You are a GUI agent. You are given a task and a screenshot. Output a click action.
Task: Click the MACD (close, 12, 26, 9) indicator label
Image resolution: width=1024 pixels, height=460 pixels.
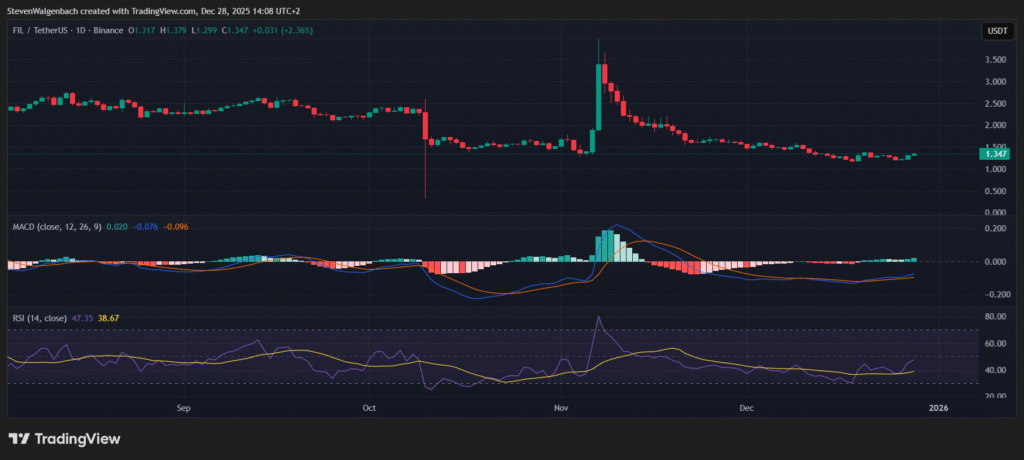point(58,226)
